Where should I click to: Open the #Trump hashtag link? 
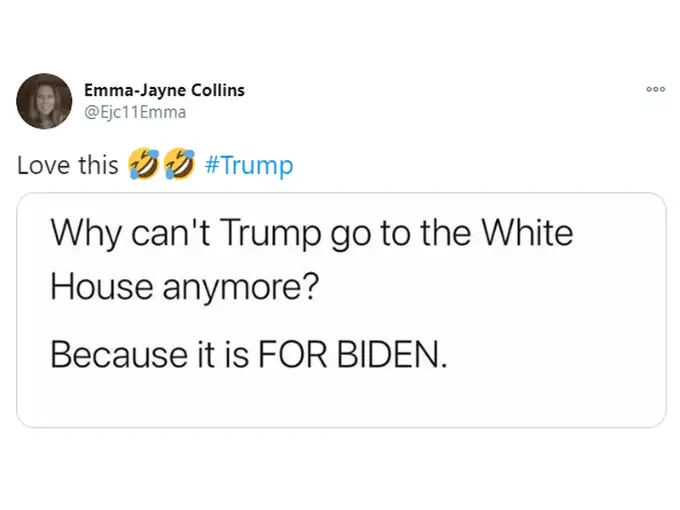click(x=248, y=165)
